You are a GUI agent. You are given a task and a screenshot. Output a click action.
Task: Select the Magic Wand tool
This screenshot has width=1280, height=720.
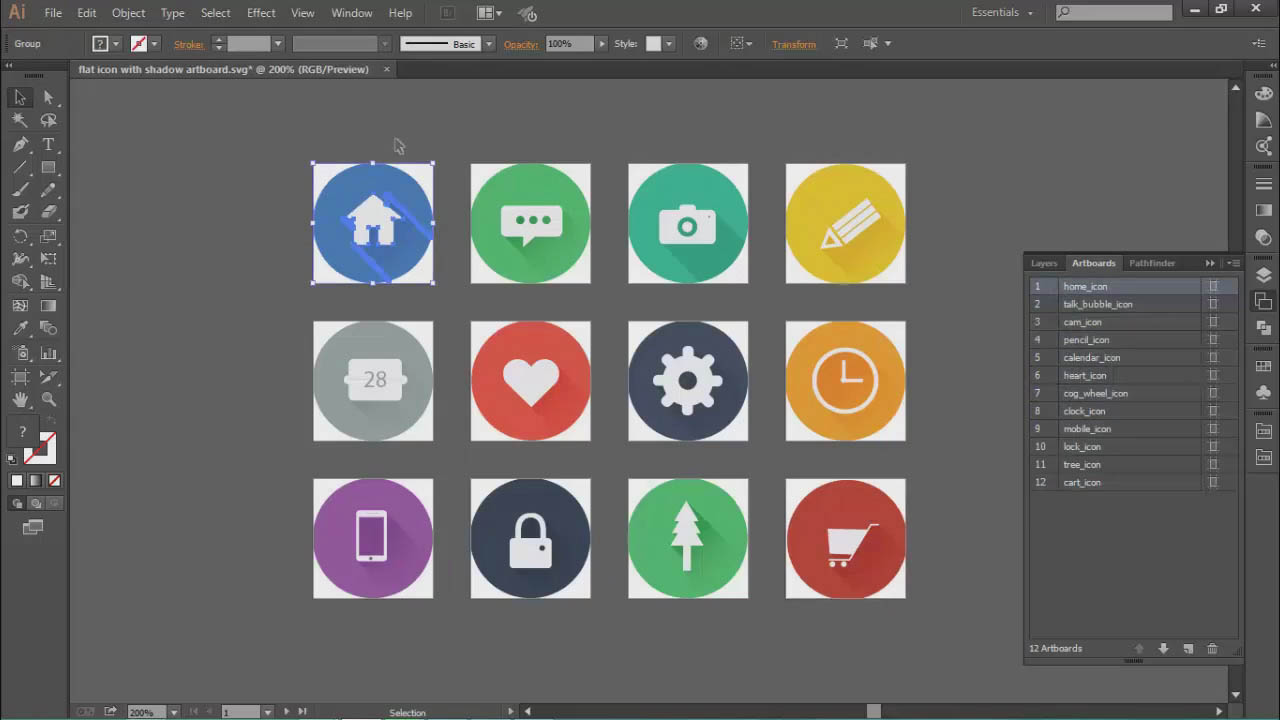[x=20, y=120]
